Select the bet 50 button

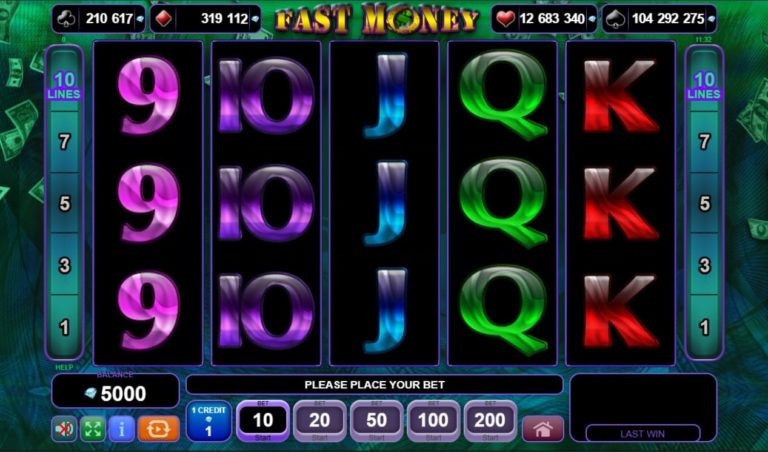[x=377, y=421]
